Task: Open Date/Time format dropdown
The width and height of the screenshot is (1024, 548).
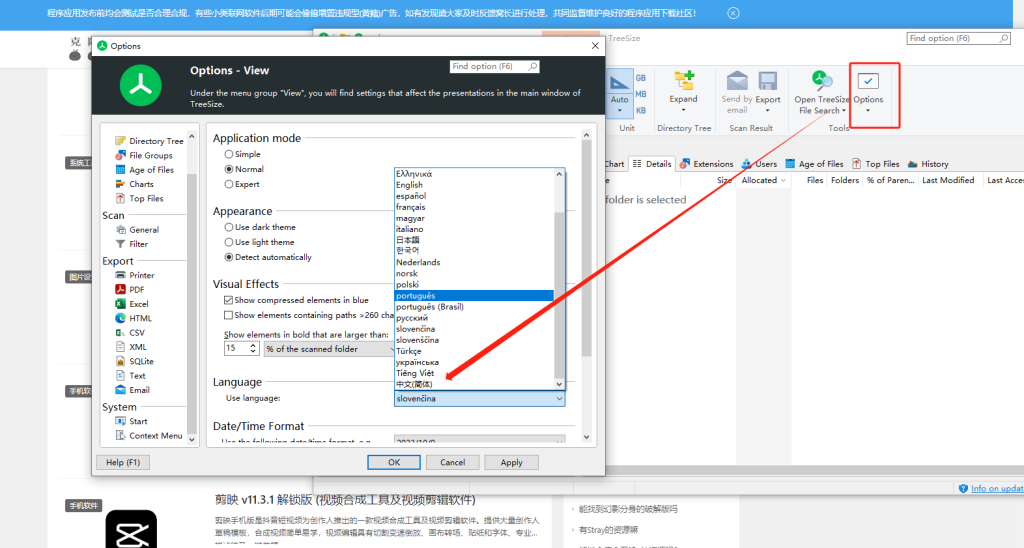Action: tap(479, 440)
